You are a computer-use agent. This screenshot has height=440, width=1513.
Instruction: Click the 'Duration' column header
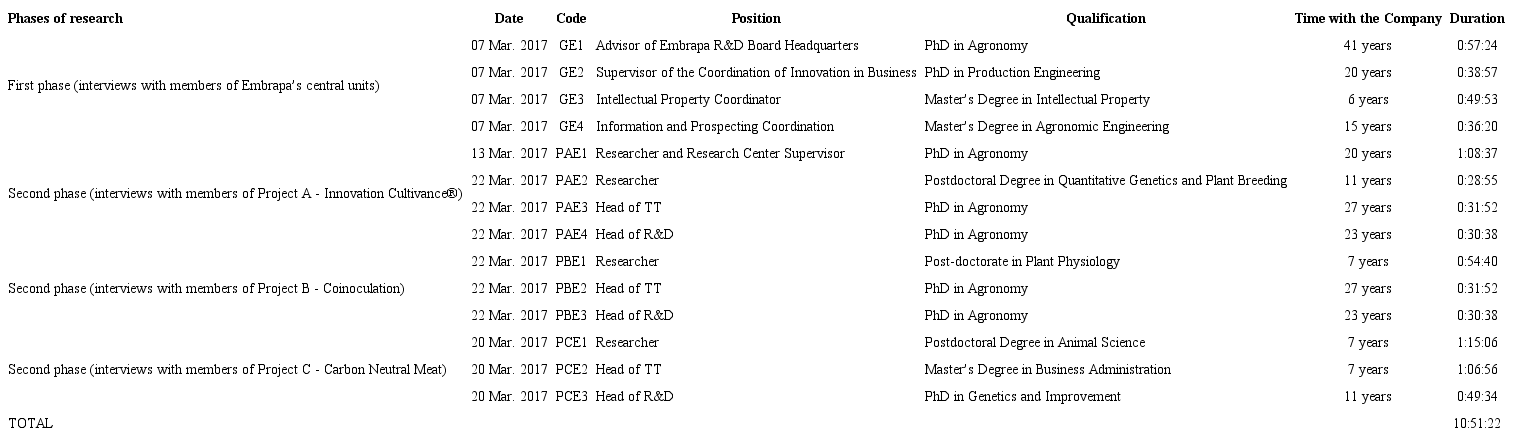pos(1476,18)
